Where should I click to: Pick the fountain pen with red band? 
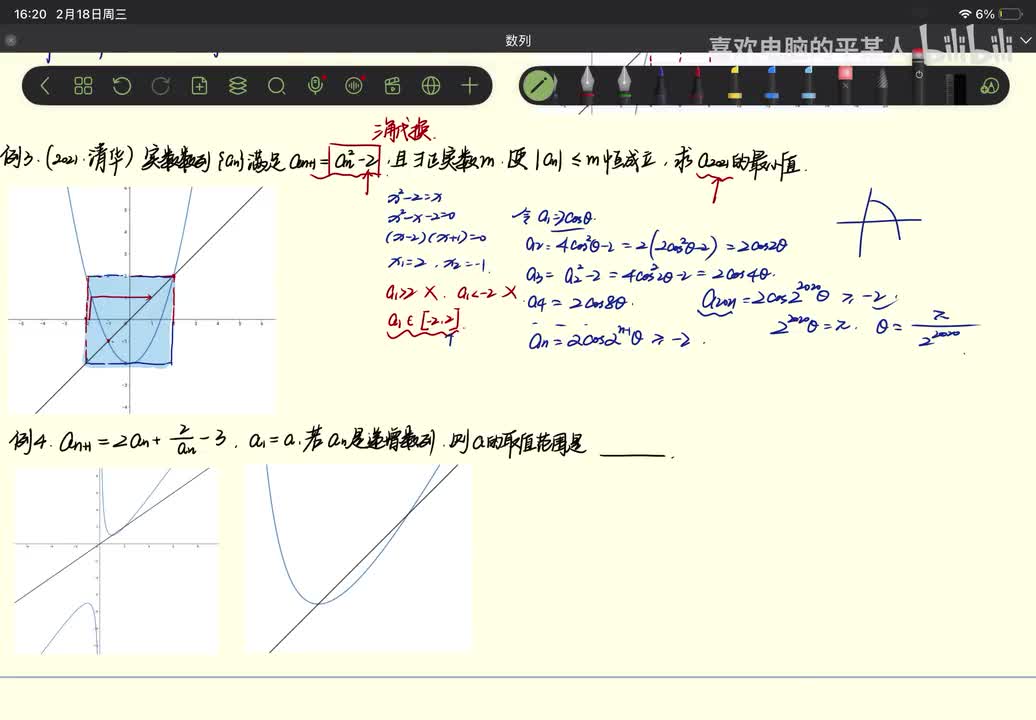coord(587,86)
